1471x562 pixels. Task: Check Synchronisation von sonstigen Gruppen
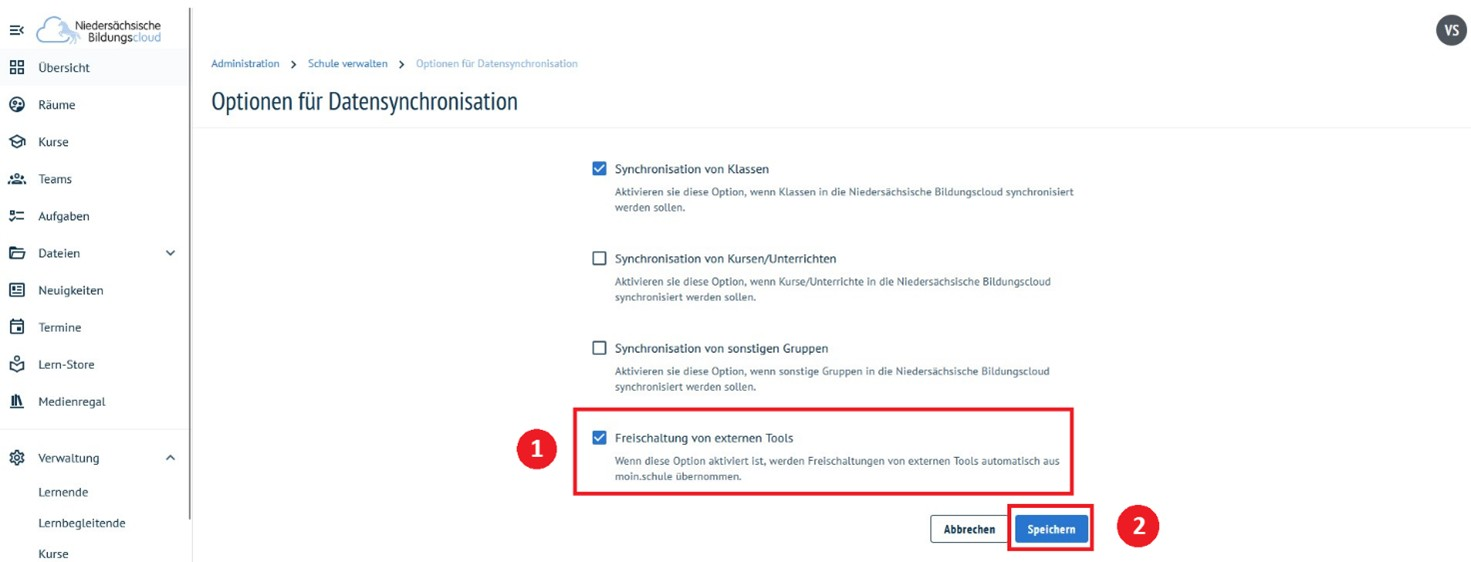pos(600,348)
